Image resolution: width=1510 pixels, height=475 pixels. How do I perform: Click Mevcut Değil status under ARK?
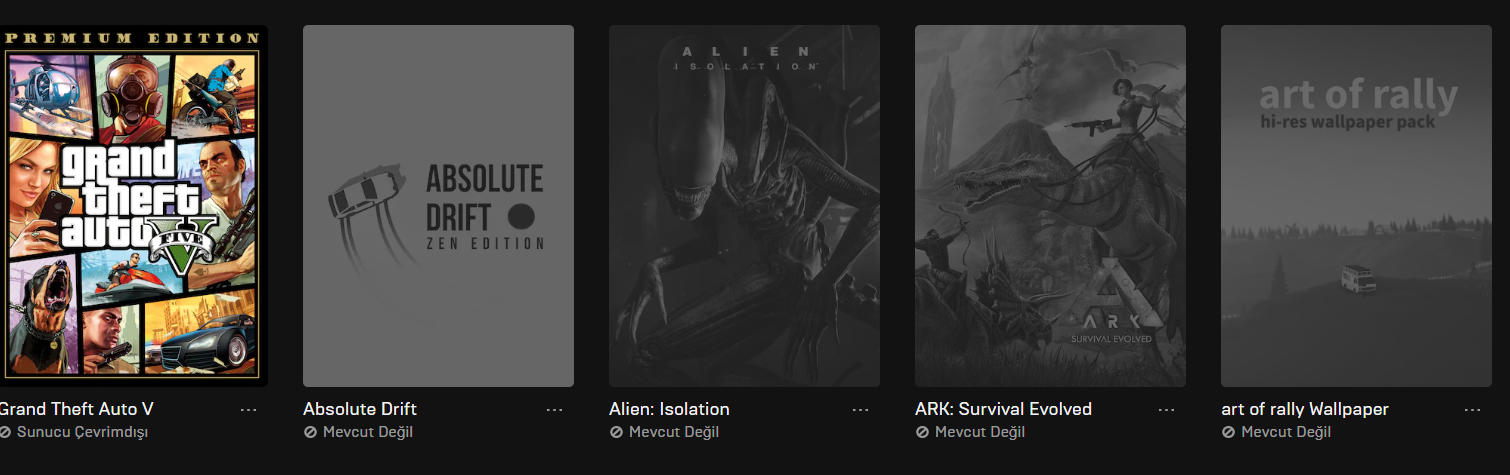pos(980,432)
